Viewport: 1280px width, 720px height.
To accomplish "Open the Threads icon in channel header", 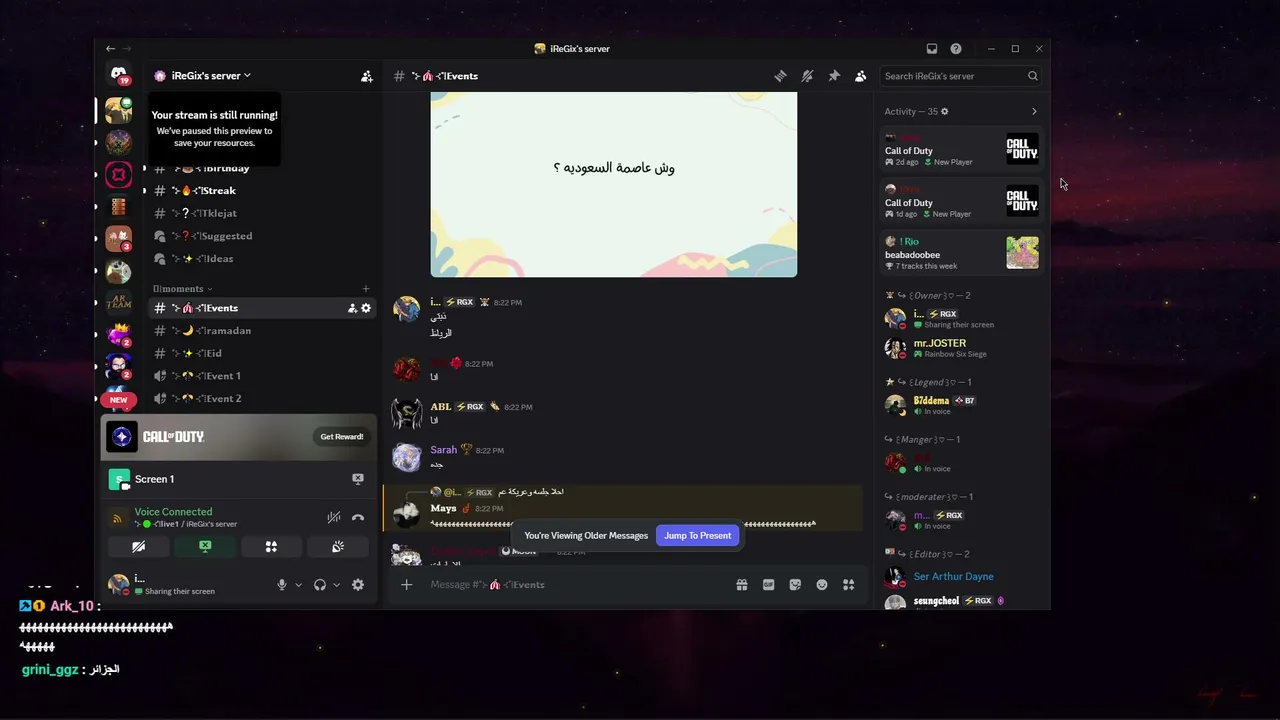I will point(780,76).
